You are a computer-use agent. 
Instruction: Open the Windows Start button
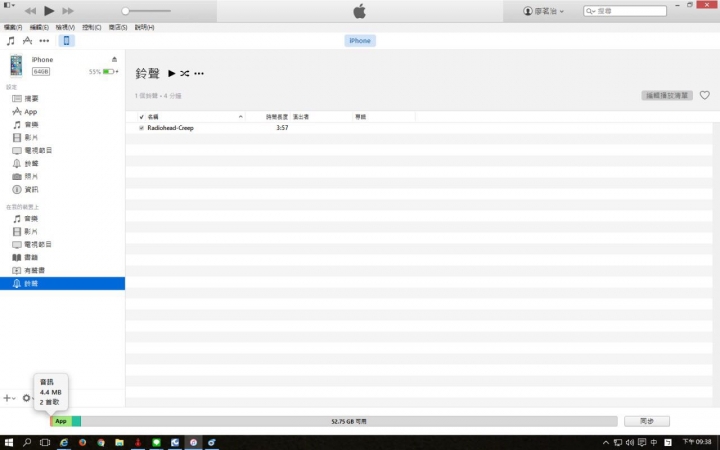point(9,443)
